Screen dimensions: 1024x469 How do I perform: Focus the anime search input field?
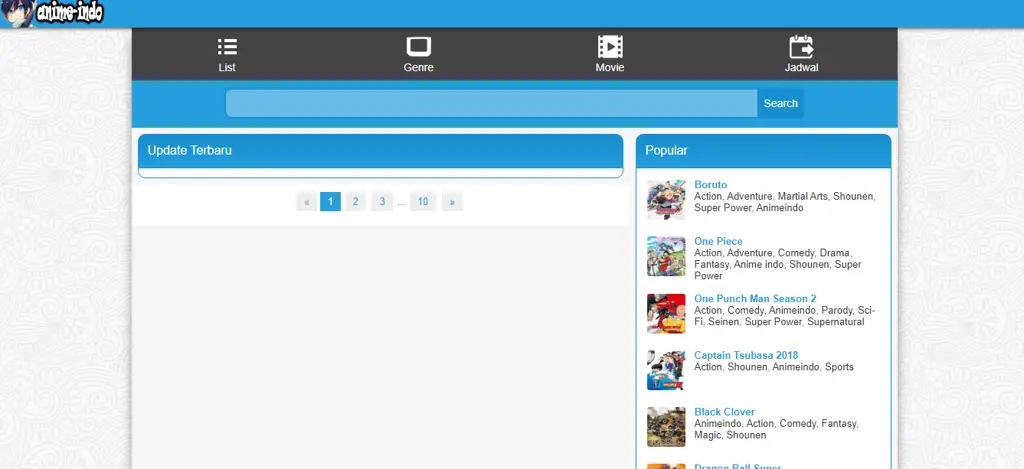(491, 103)
